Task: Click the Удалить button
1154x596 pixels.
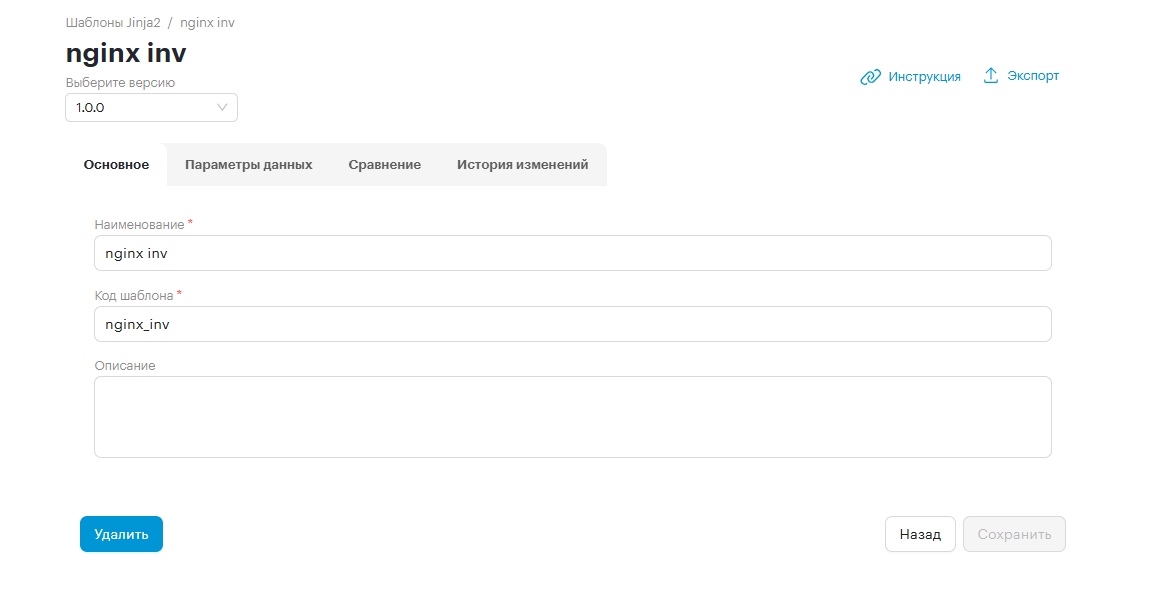Action: click(121, 534)
